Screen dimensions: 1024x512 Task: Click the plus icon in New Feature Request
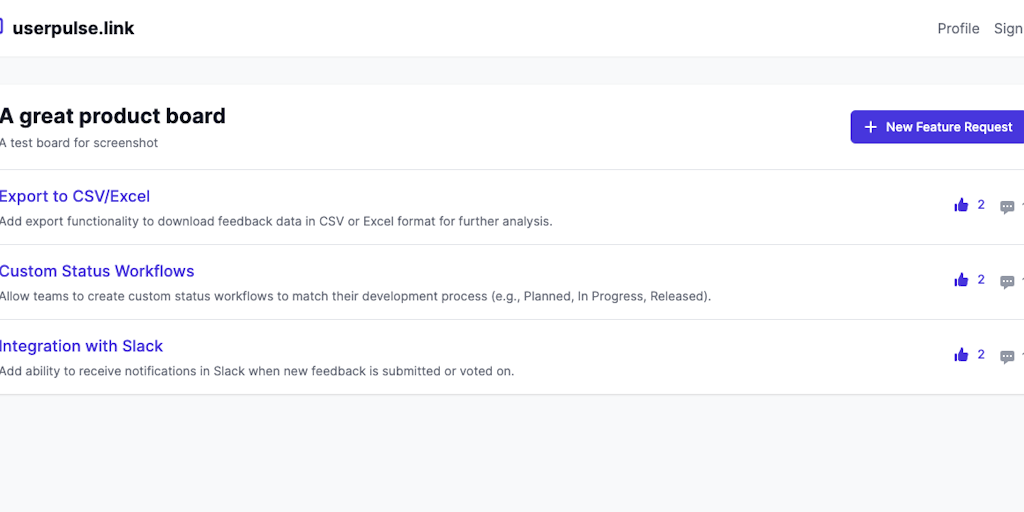[x=870, y=127]
